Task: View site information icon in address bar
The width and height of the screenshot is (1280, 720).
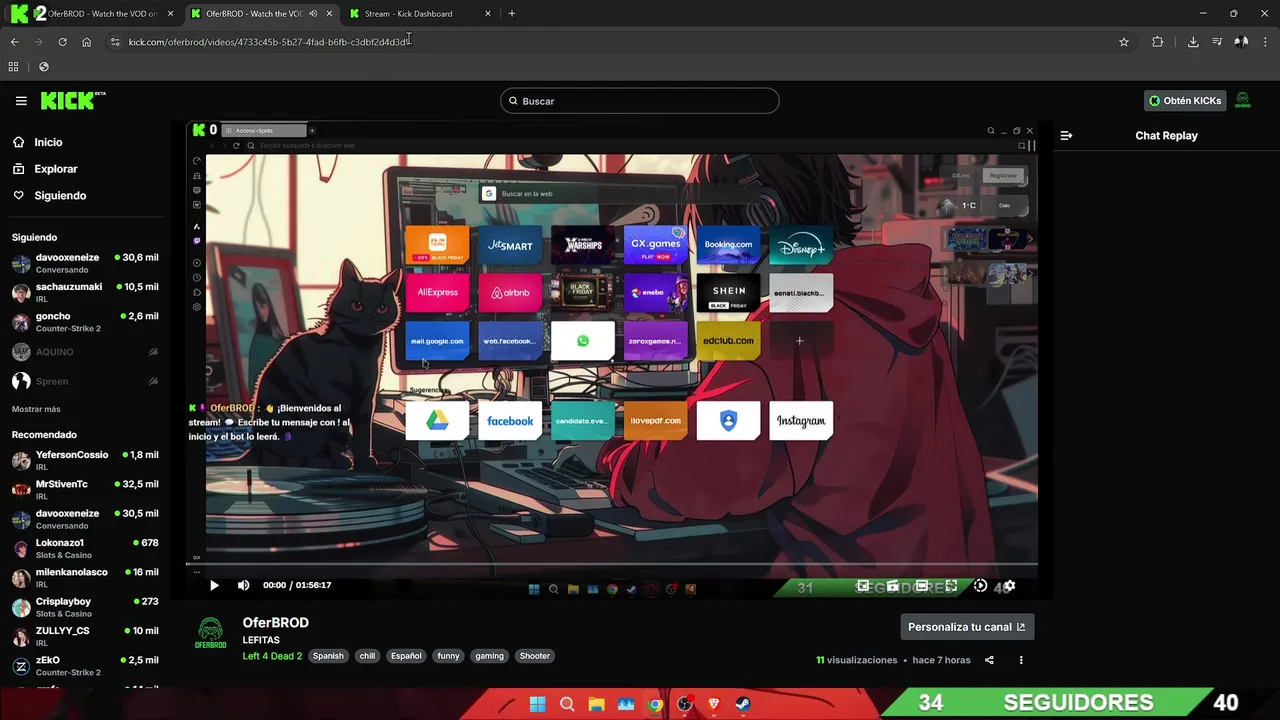Action: point(115,42)
